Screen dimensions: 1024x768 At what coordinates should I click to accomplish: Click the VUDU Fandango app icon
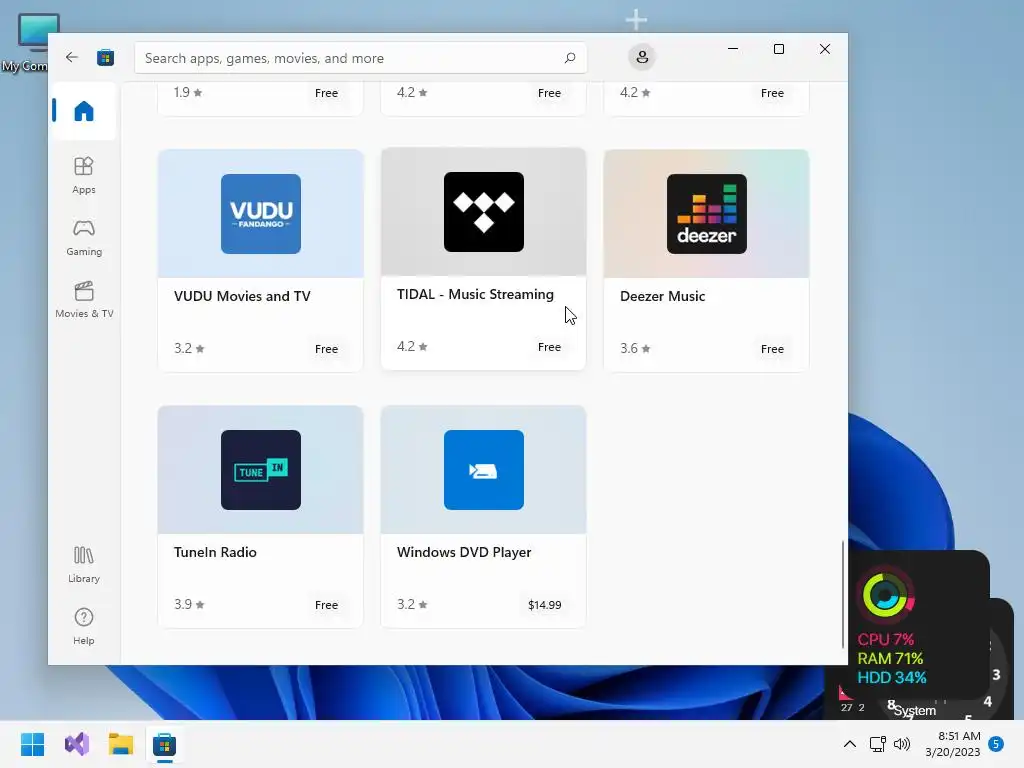click(x=261, y=214)
